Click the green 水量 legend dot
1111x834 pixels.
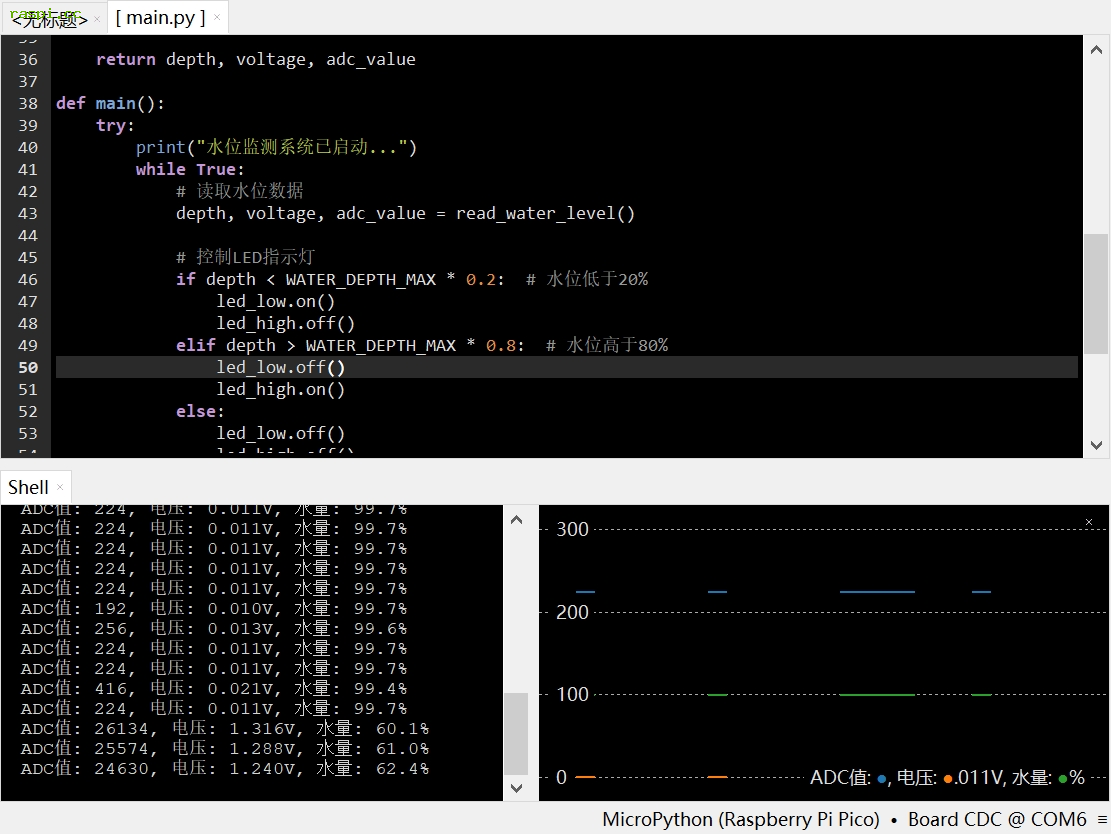[1063, 778]
